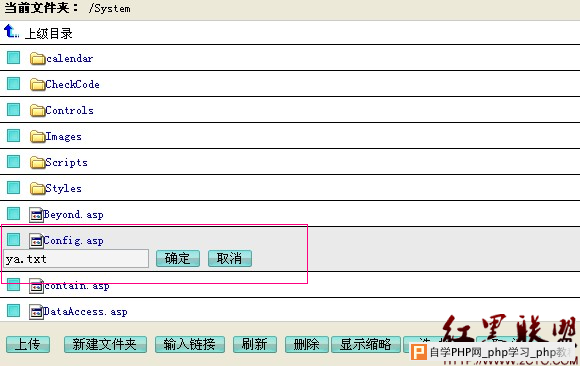The height and width of the screenshot is (366, 580).
Task: Open the Scripts folder name
Action: pyautogui.click(x=67, y=162)
